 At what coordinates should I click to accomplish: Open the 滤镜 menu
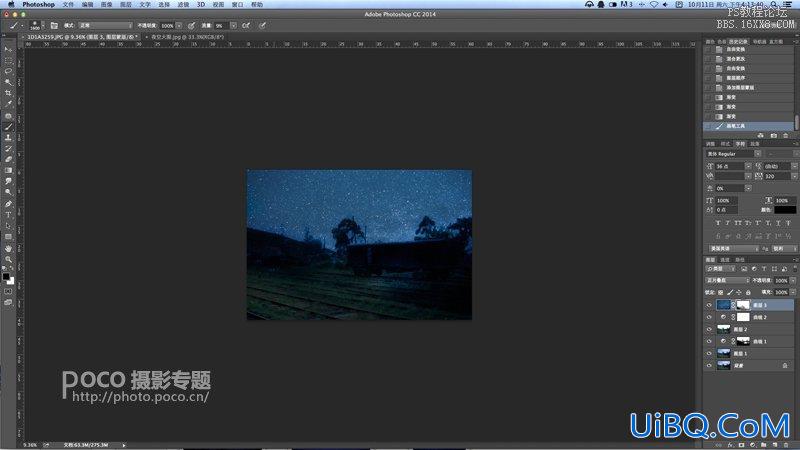[x=183, y=4]
